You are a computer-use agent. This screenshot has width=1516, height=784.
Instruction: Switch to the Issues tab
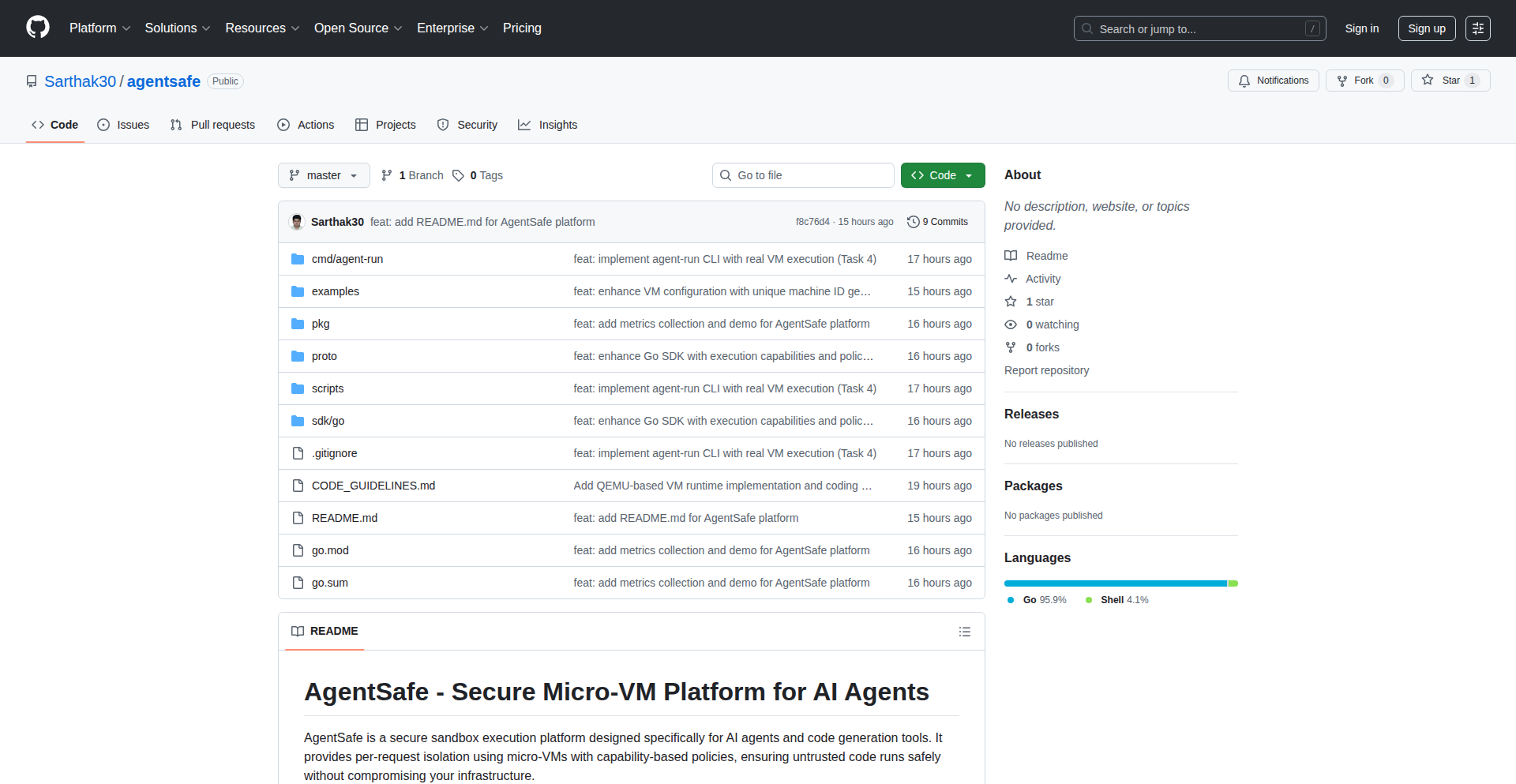point(123,125)
